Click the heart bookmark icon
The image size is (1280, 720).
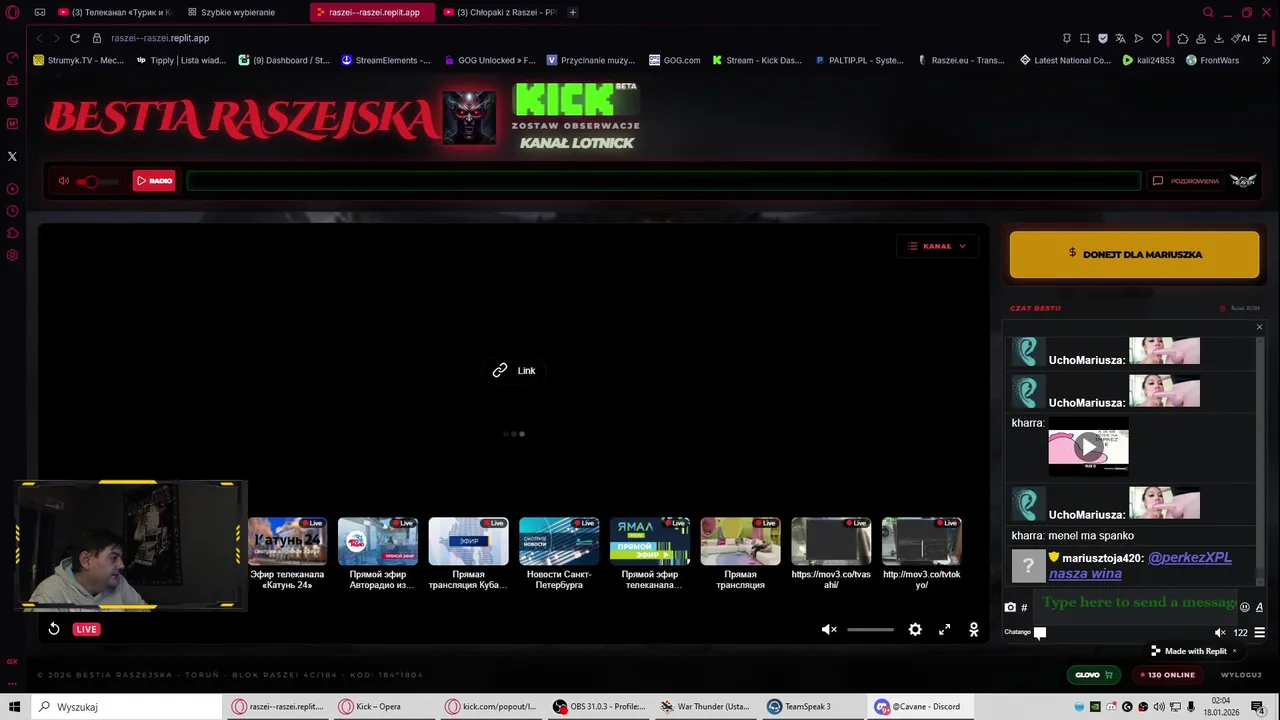1157,38
